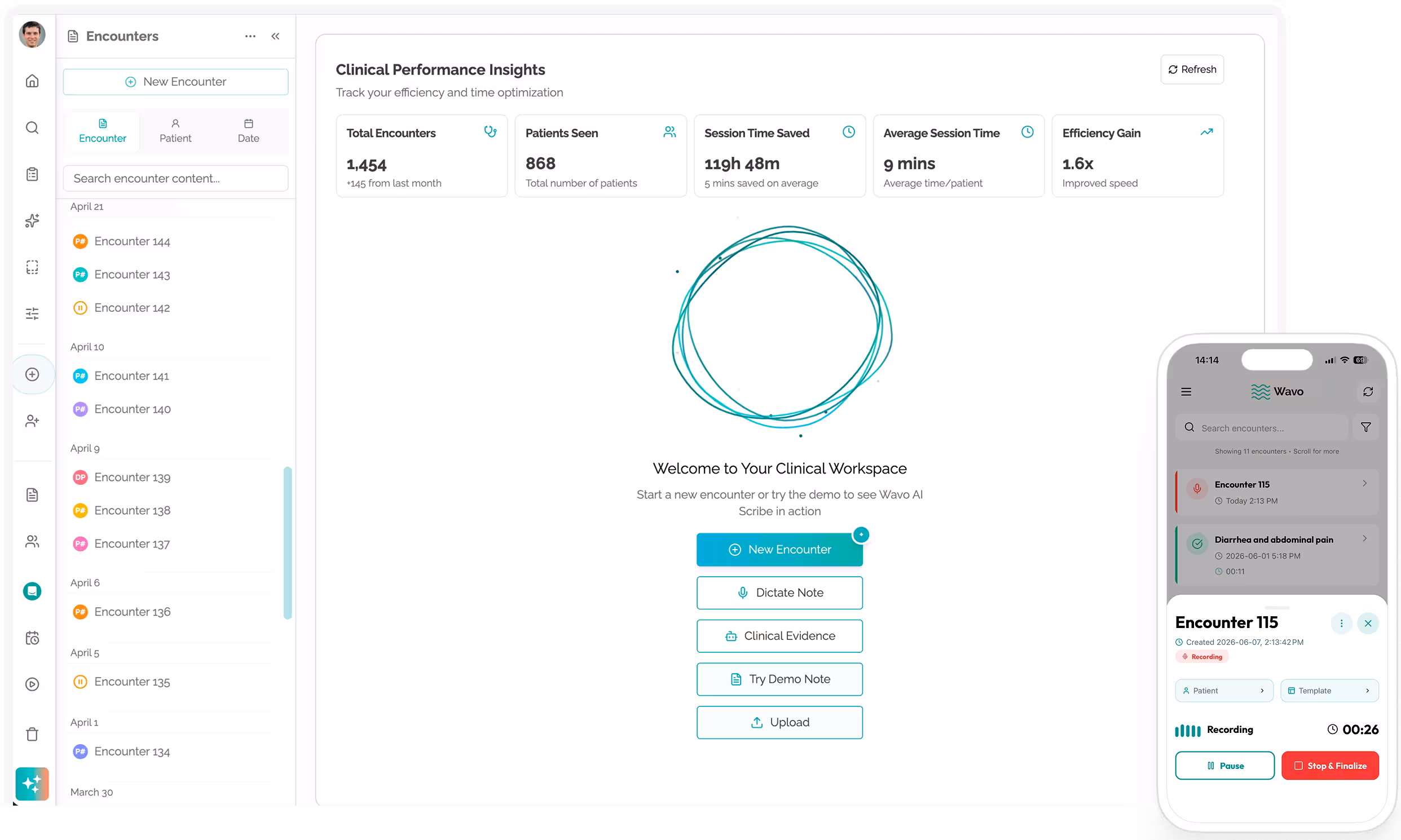Viewport: 1401px width, 840px height.
Task: Click the sparkle badge on New Encounter button
Action: [861, 534]
